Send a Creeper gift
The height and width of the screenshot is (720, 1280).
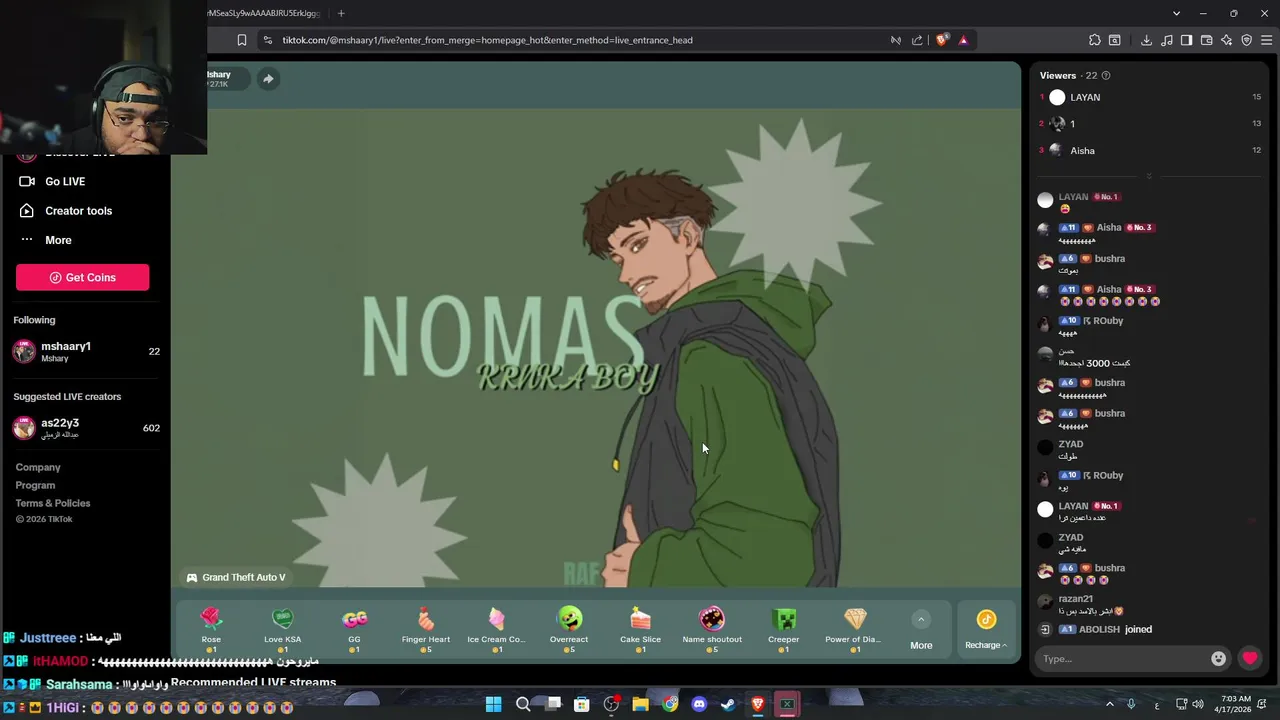pyautogui.click(x=784, y=628)
